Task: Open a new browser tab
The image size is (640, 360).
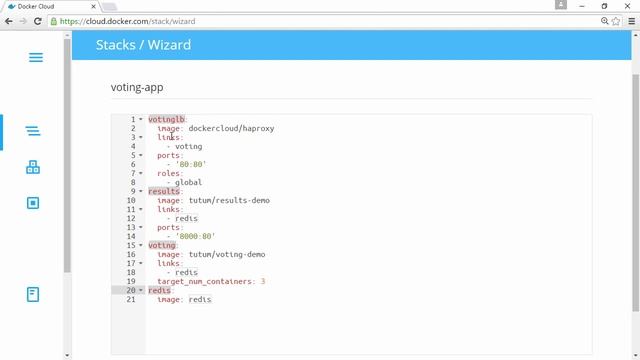Action: click(x=109, y=7)
